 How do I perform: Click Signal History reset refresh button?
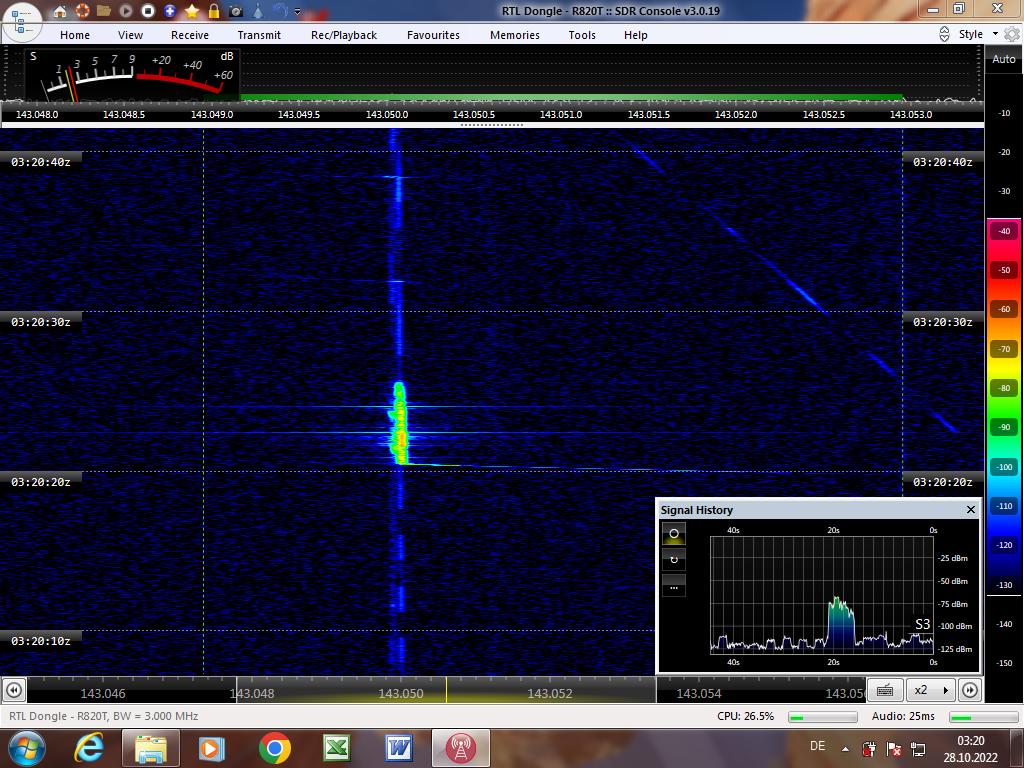(x=674, y=560)
